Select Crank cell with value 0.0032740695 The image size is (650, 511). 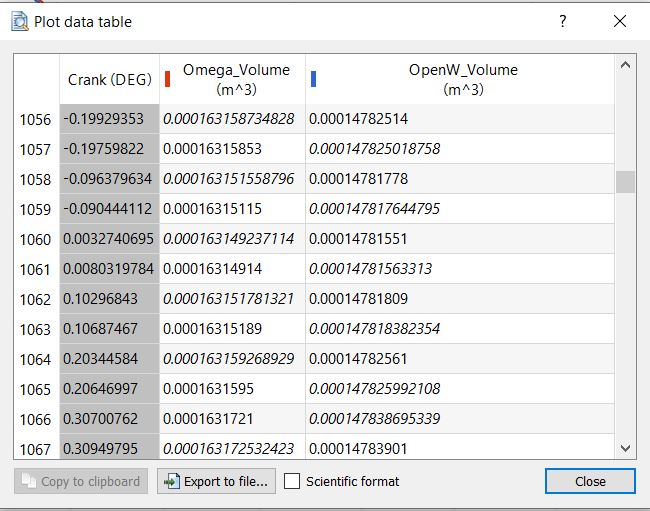tap(109, 239)
